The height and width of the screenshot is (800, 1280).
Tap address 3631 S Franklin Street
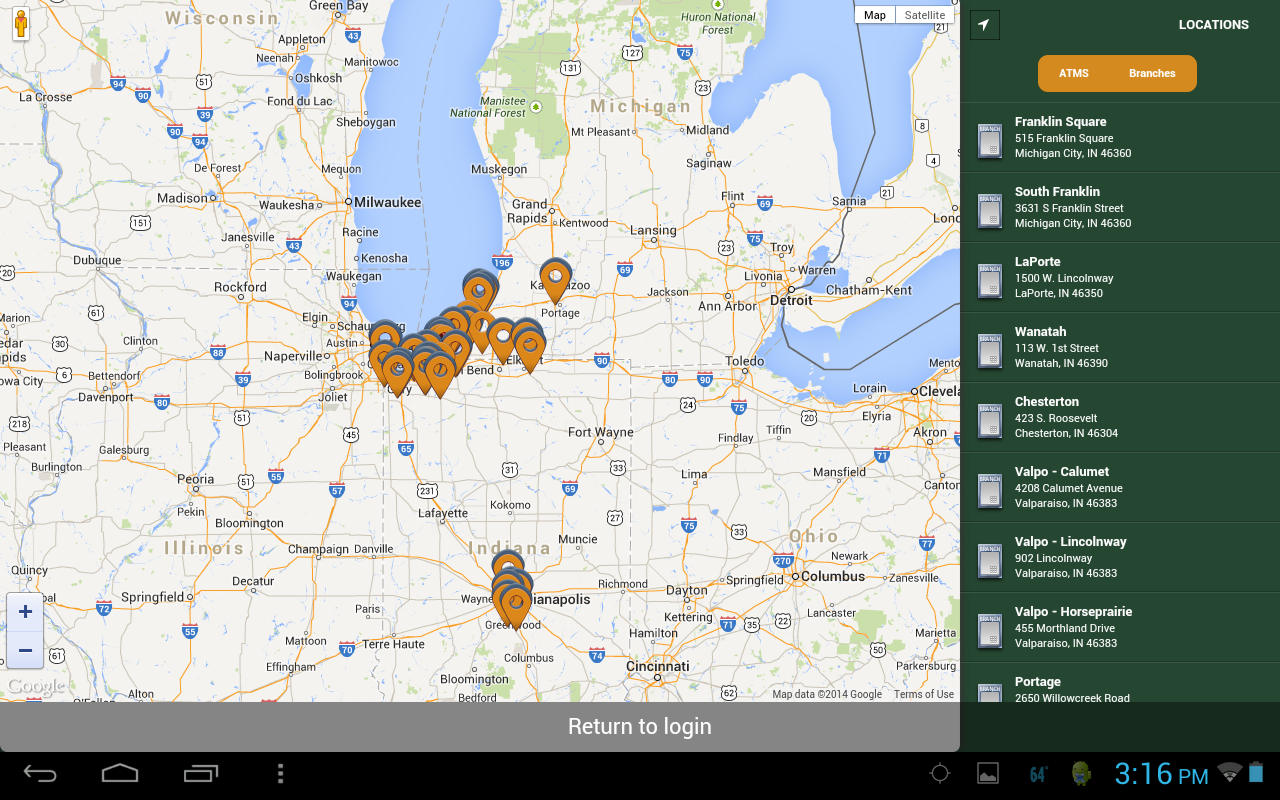(x=1069, y=209)
